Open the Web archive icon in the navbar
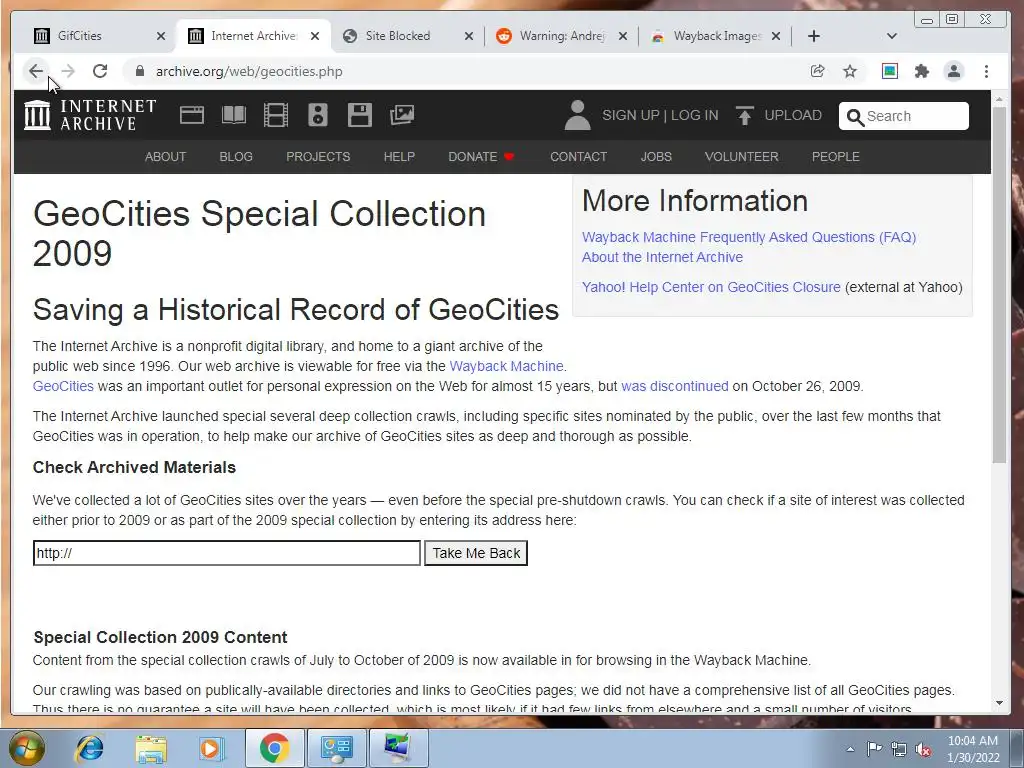The image size is (1024, 768). click(x=192, y=115)
